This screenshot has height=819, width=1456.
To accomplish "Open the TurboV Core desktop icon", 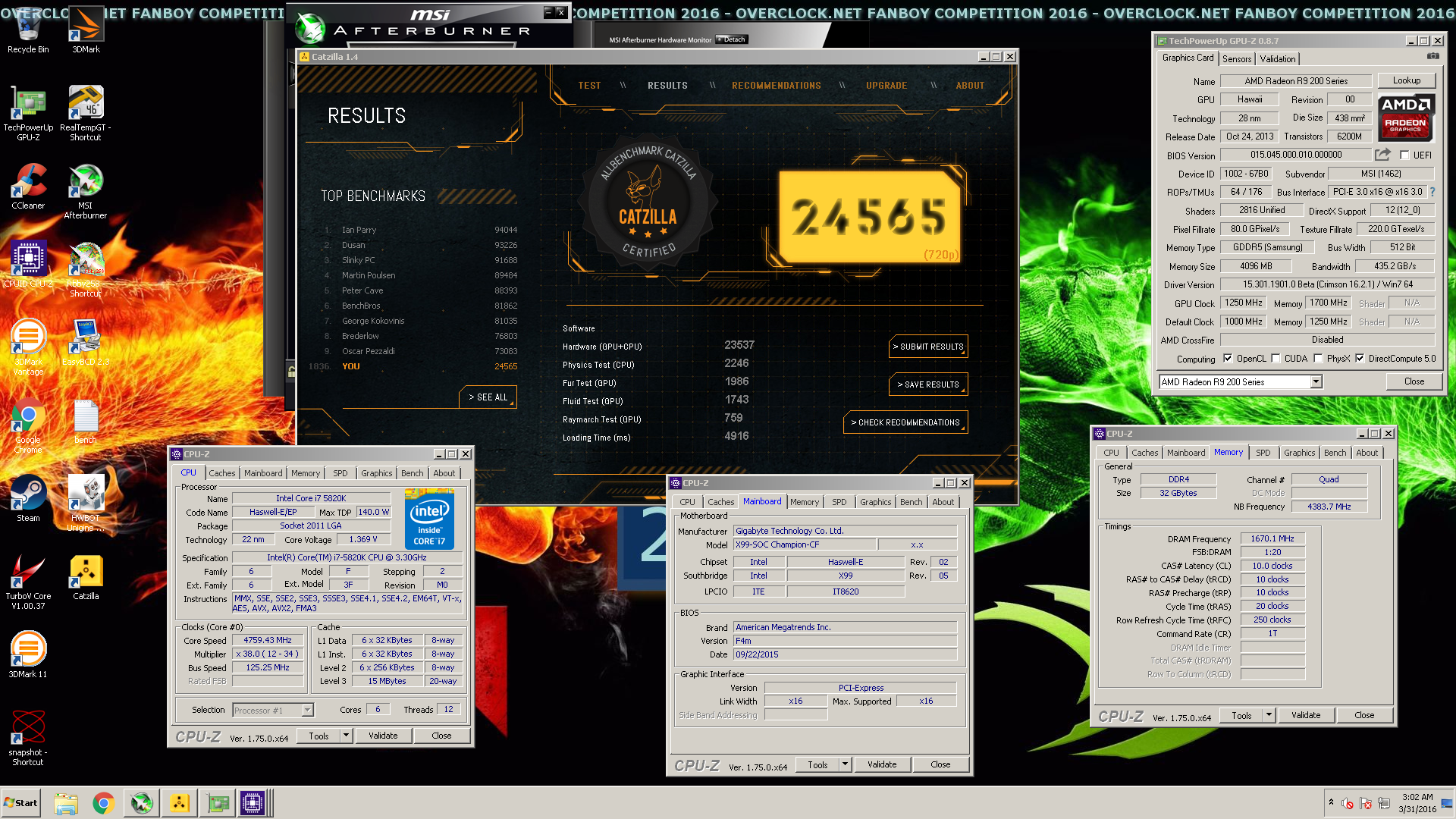I will [x=28, y=582].
